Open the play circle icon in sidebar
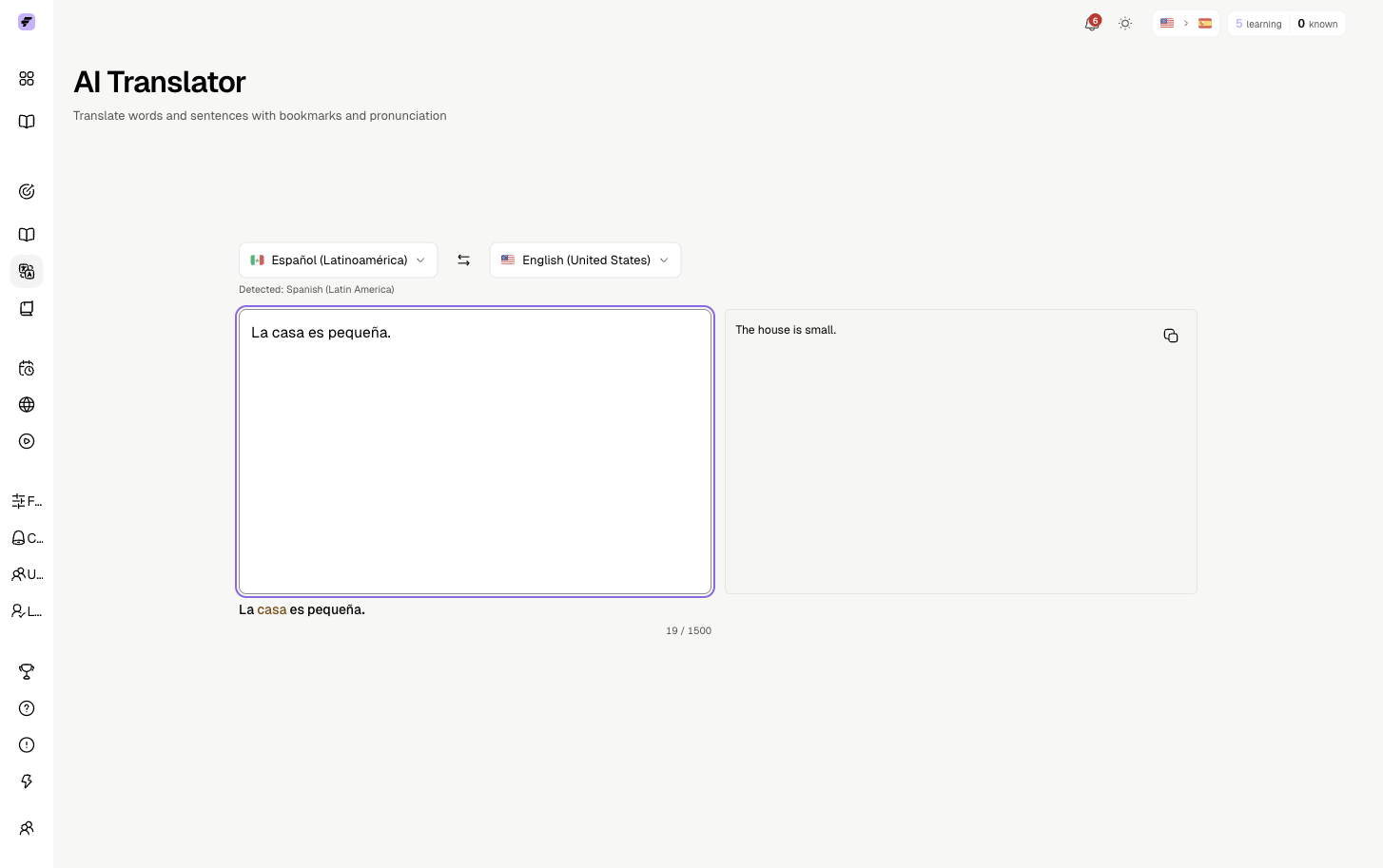 27,441
